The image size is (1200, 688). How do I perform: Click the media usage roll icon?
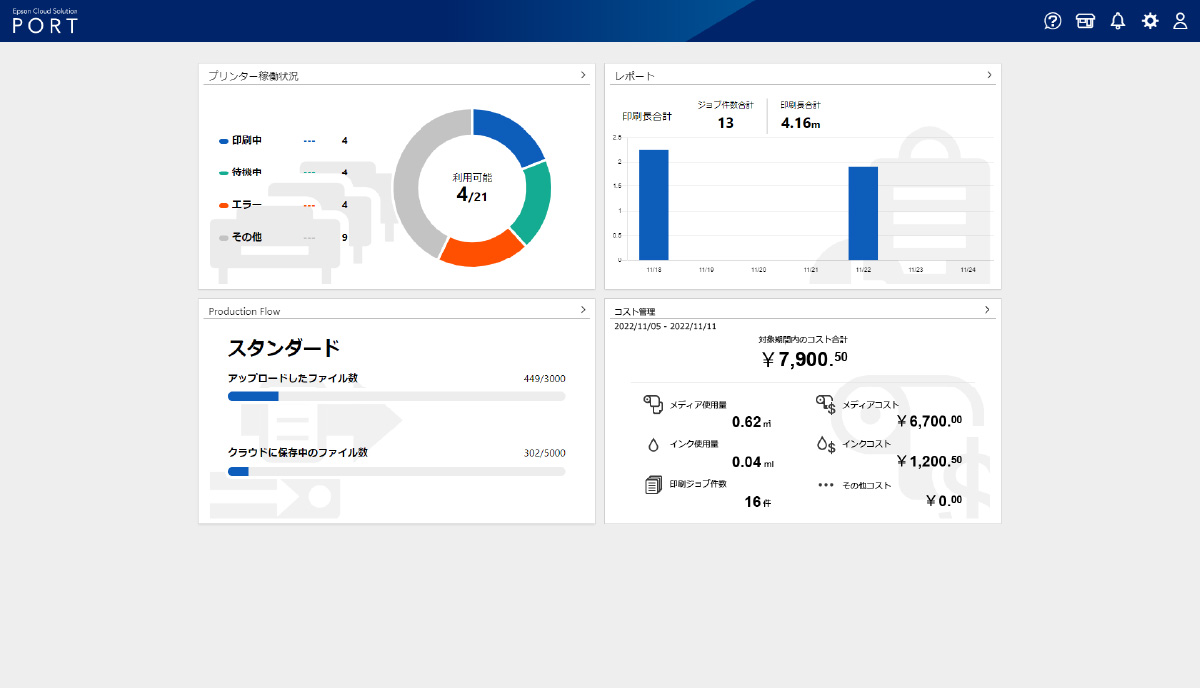pos(653,403)
